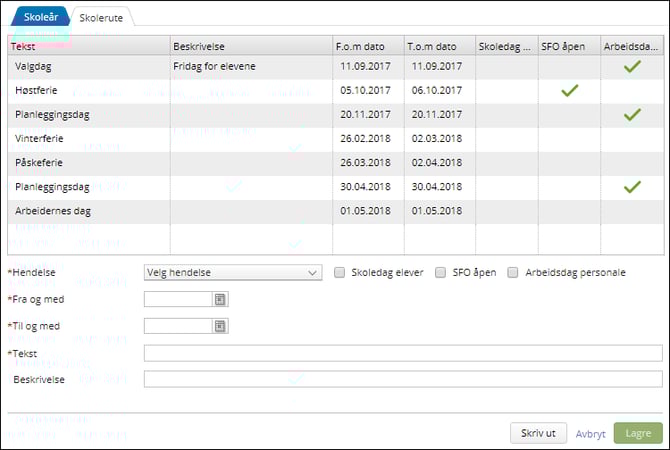Image resolution: width=670 pixels, height=450 pixels.
Task: Switch to the Skoleår tab
Action: coord(35,17)
